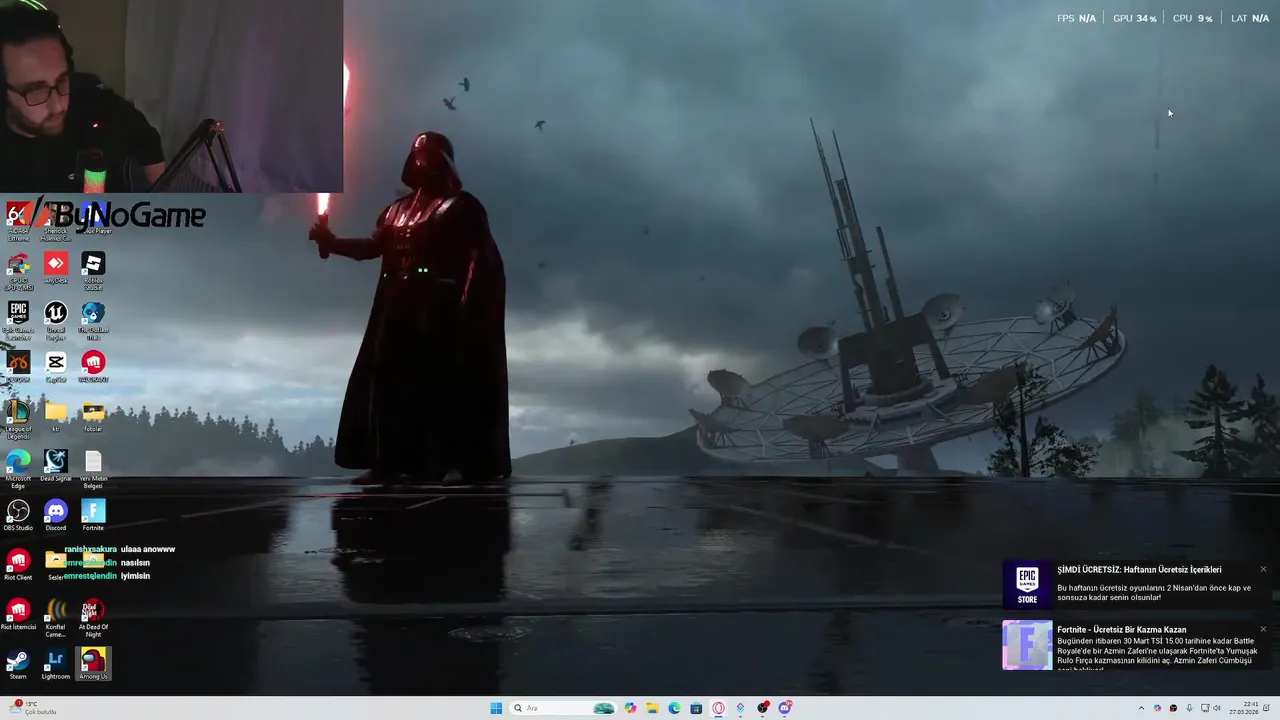Launch CapCut from the desktop
Viewport: 1280px width, 720px height.
click(56, 367)
